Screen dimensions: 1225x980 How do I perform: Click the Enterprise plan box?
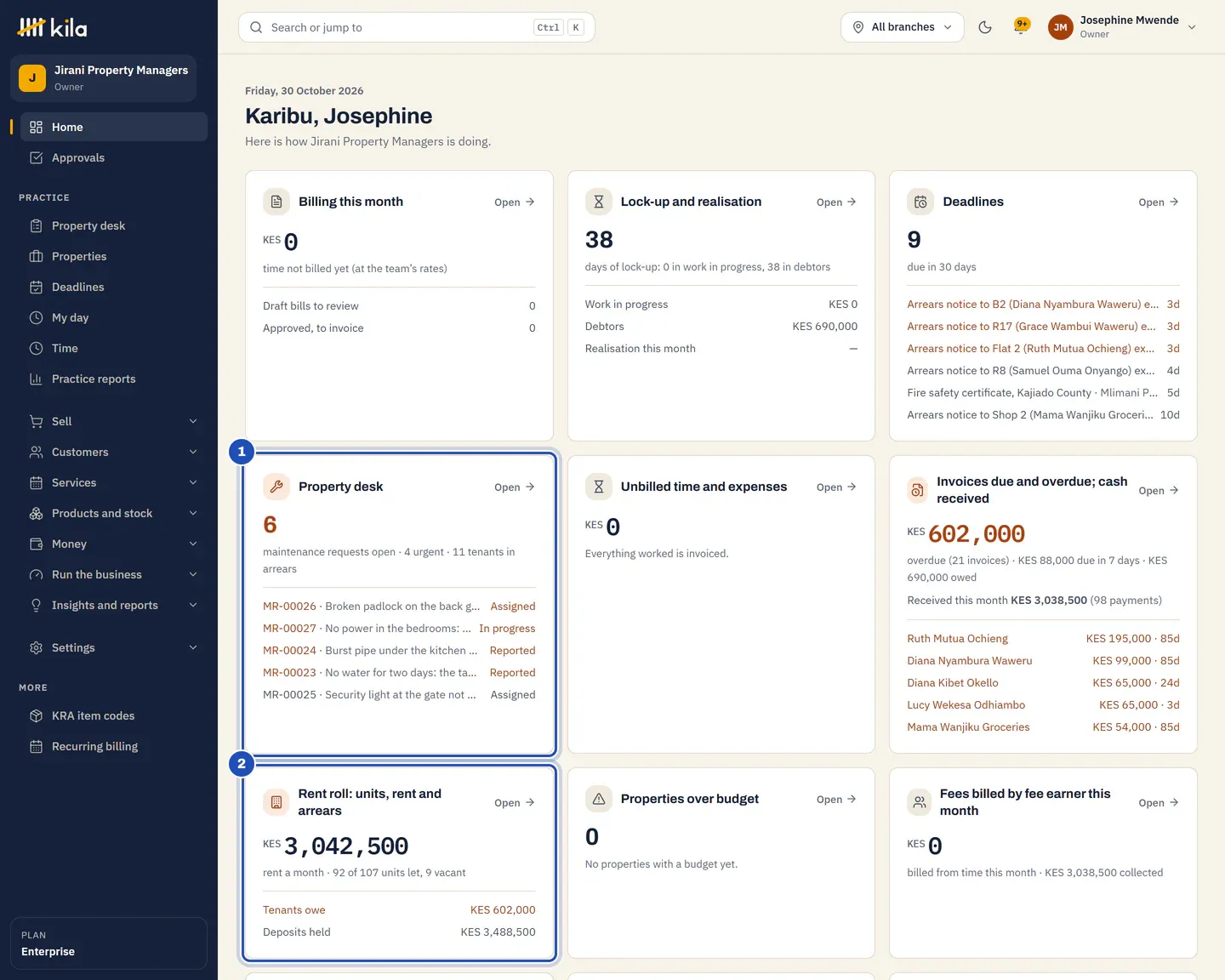(x=109, y=943)
